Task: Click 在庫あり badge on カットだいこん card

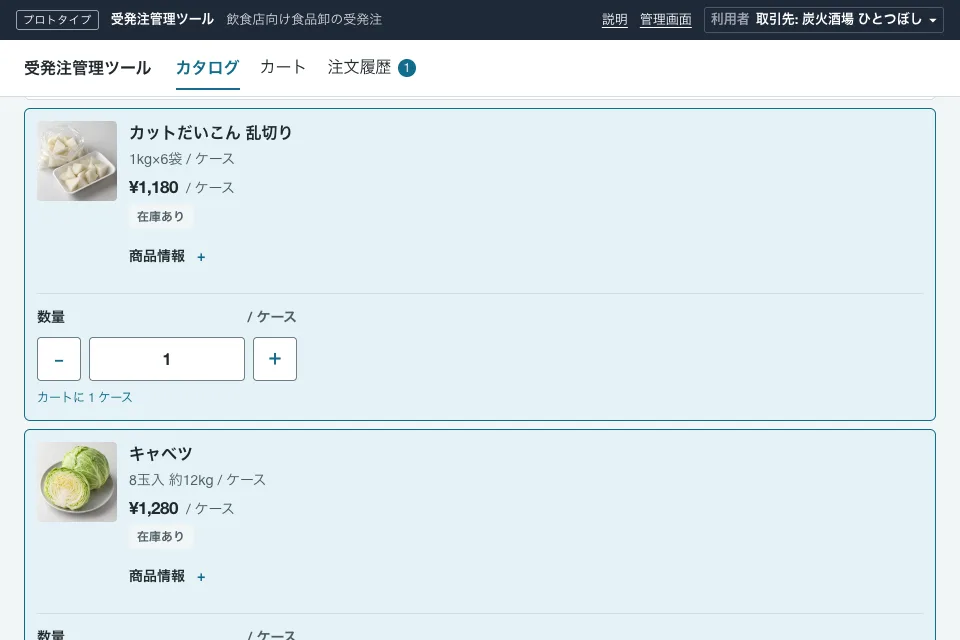Action: 160,217
